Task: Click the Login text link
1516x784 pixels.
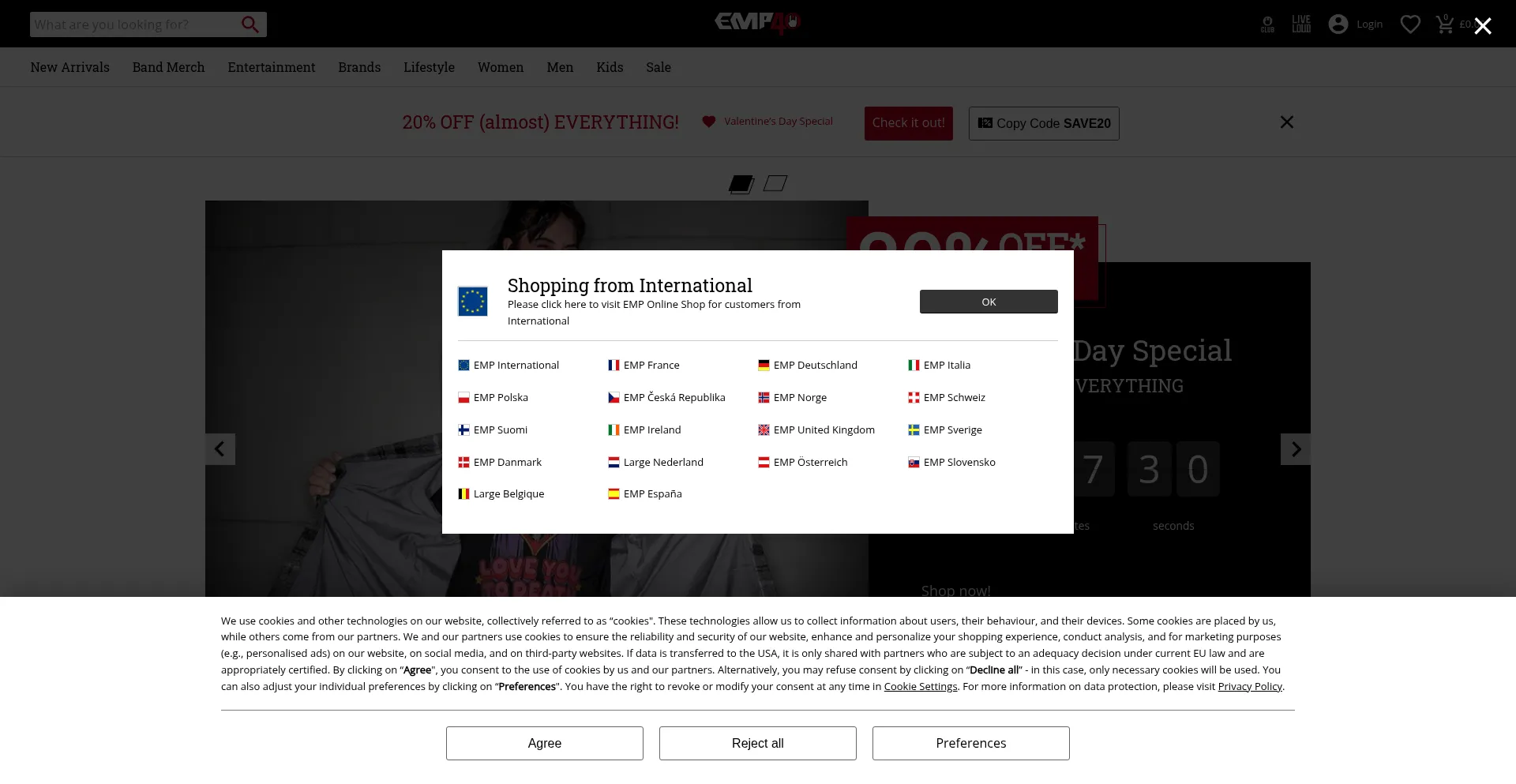Action: point(1369,24)
